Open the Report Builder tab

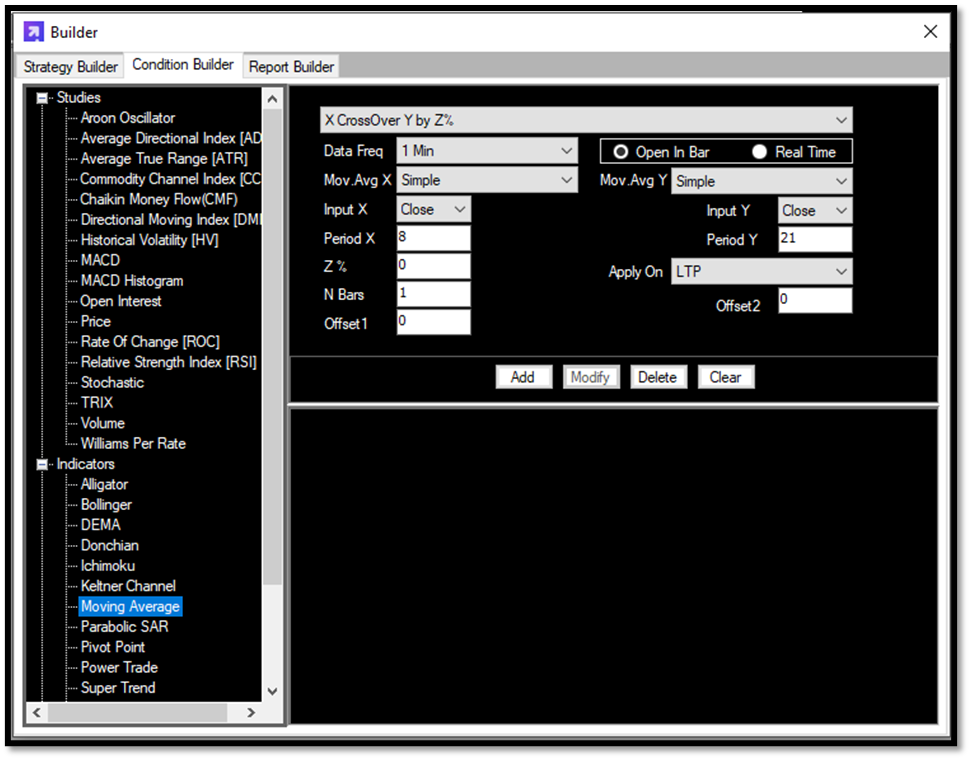point(291,66)
